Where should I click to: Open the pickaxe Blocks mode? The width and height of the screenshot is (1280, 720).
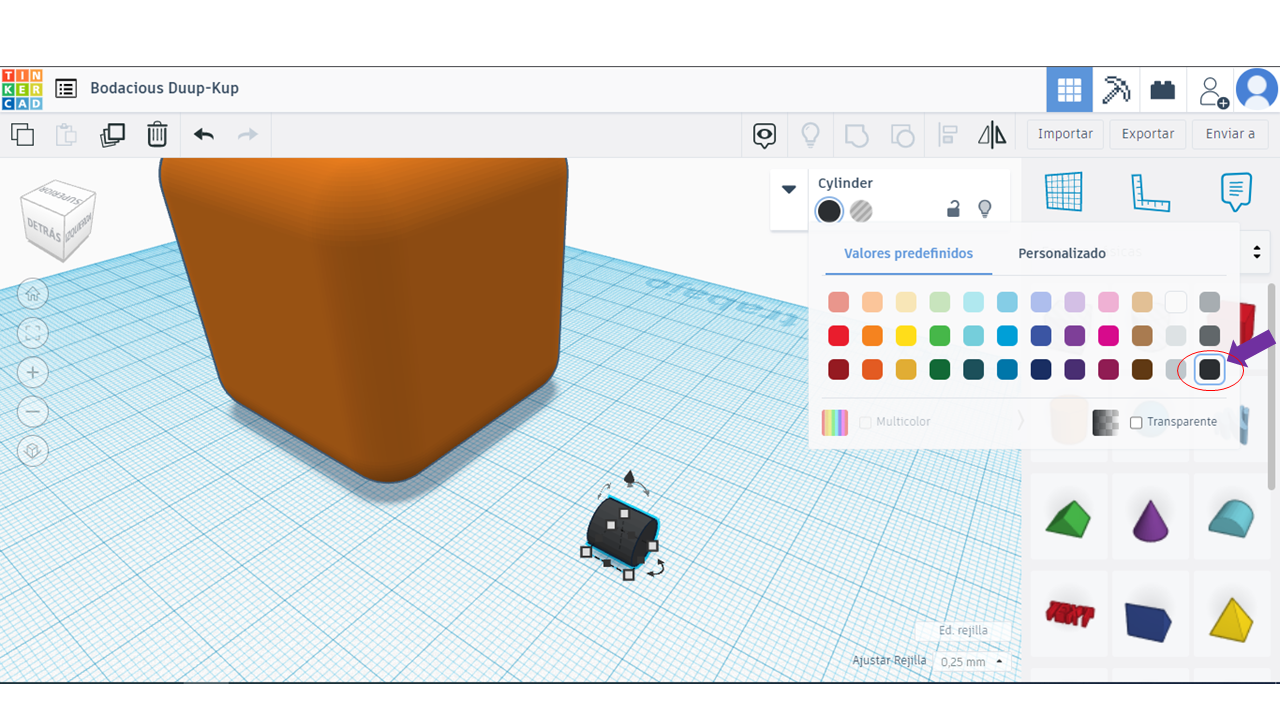pyautogui.click(x=1115, y=90)
